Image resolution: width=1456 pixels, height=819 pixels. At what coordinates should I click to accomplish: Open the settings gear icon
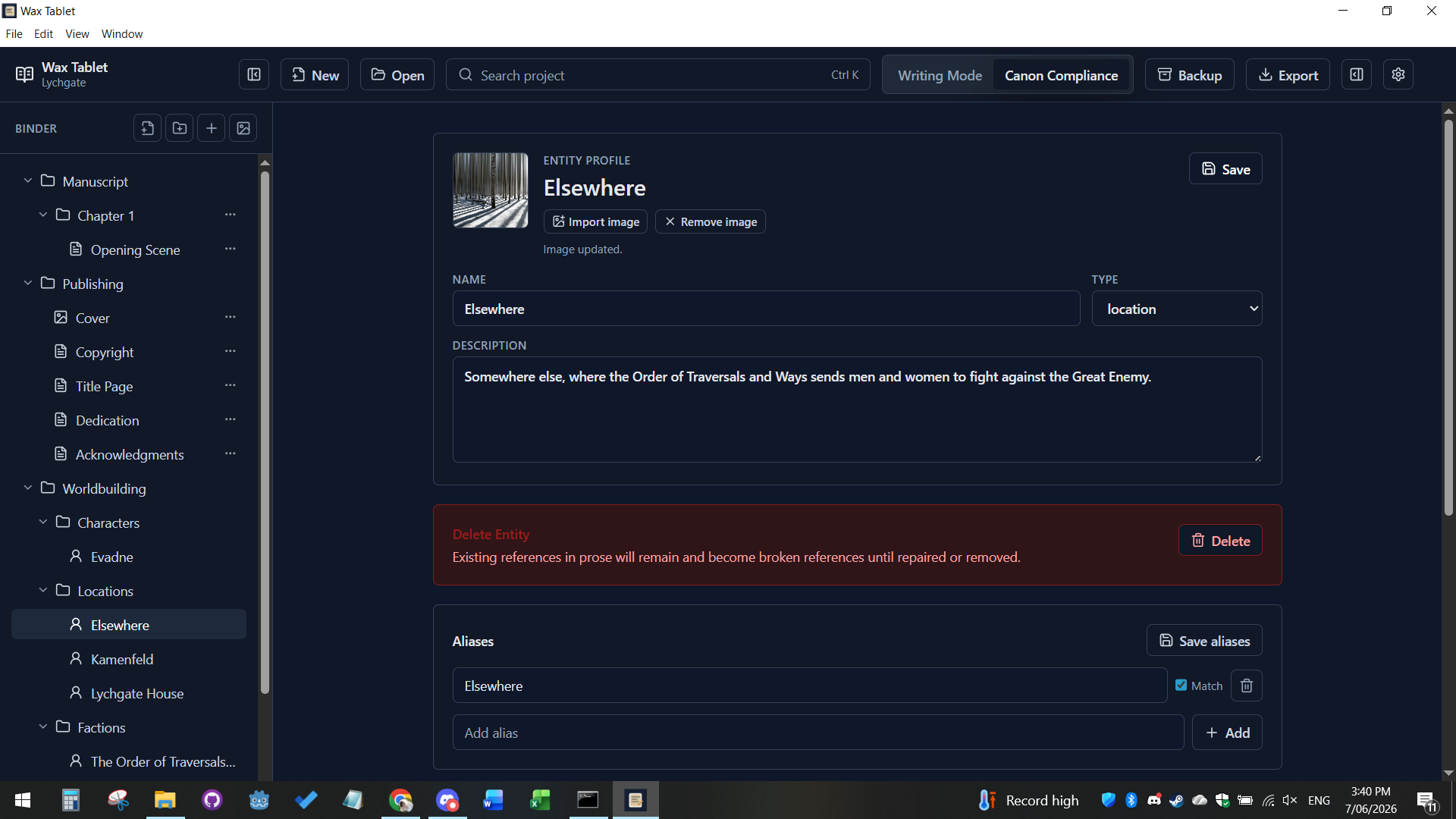coord(1398,74)
